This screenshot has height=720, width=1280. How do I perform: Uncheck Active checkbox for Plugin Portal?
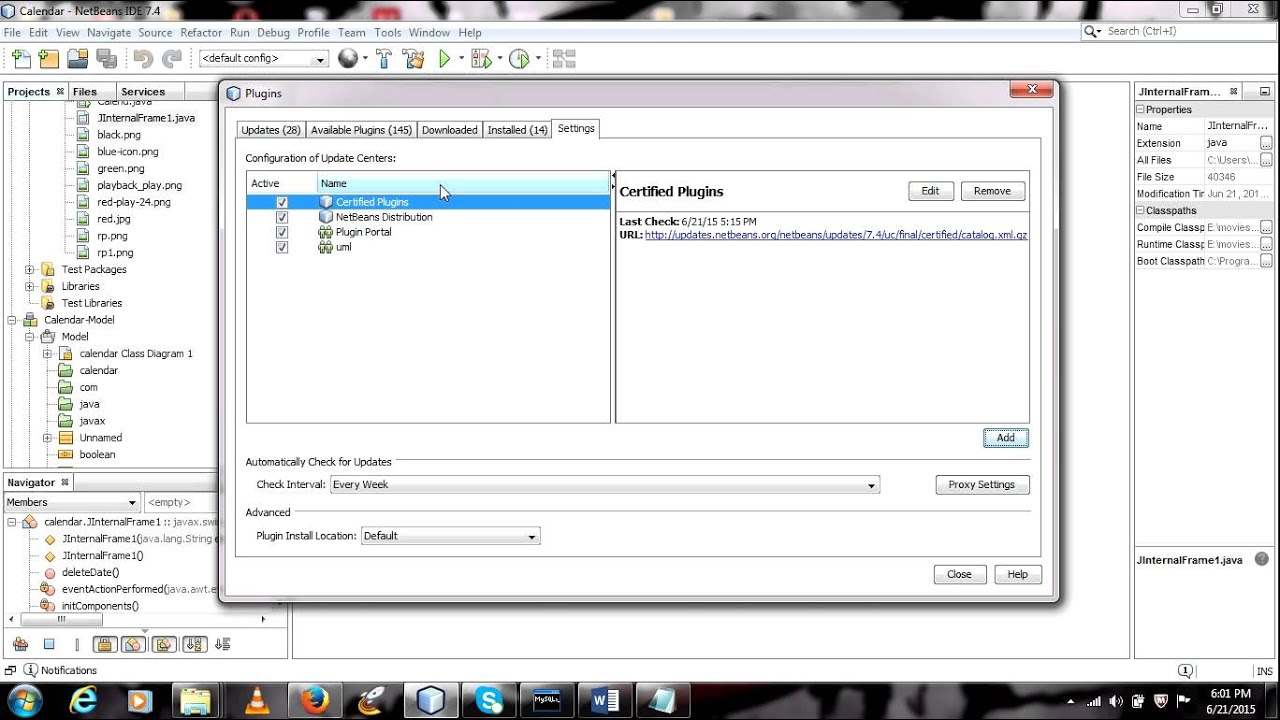282,232
